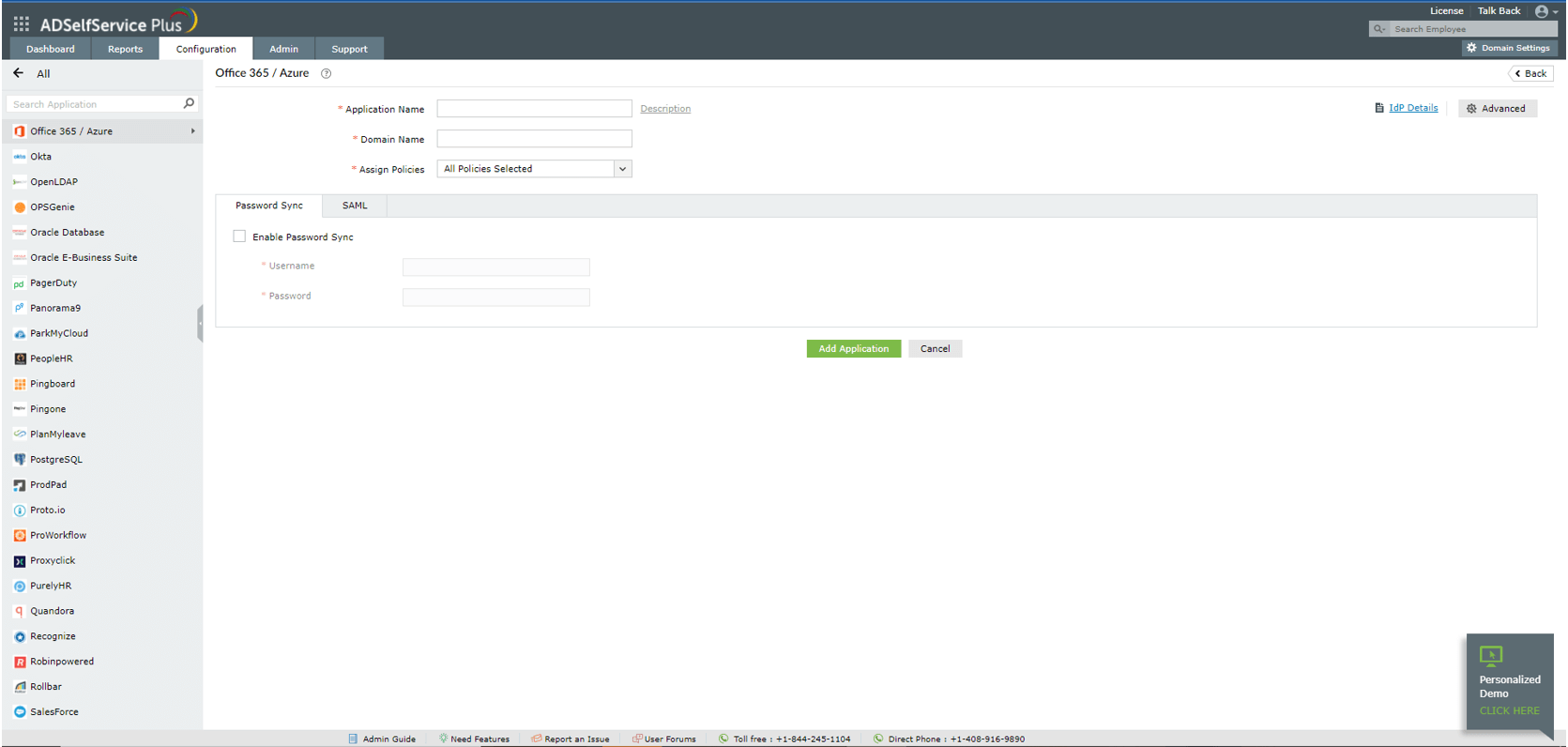The height and width of the screenshot is (747, 1568).
Task: Click the Proxyclick icon
Action: [20, 561]
